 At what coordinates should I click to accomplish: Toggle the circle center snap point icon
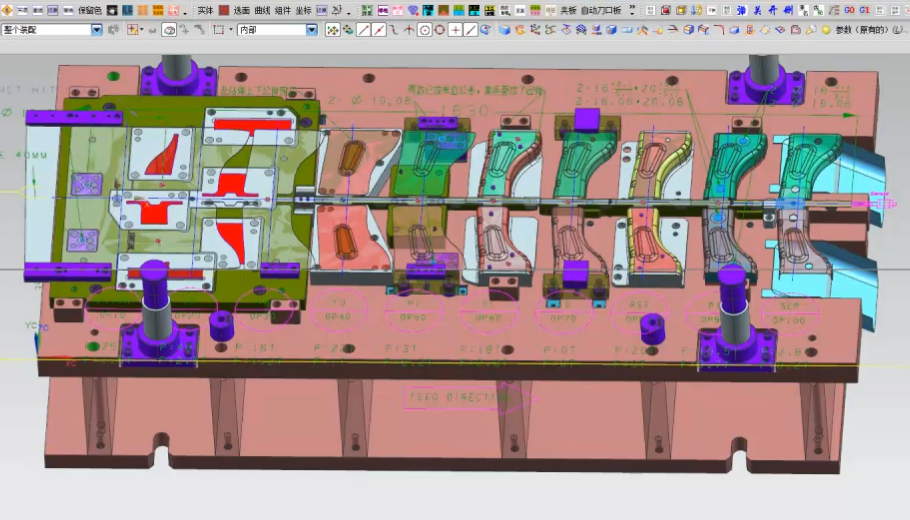(424, 30)
